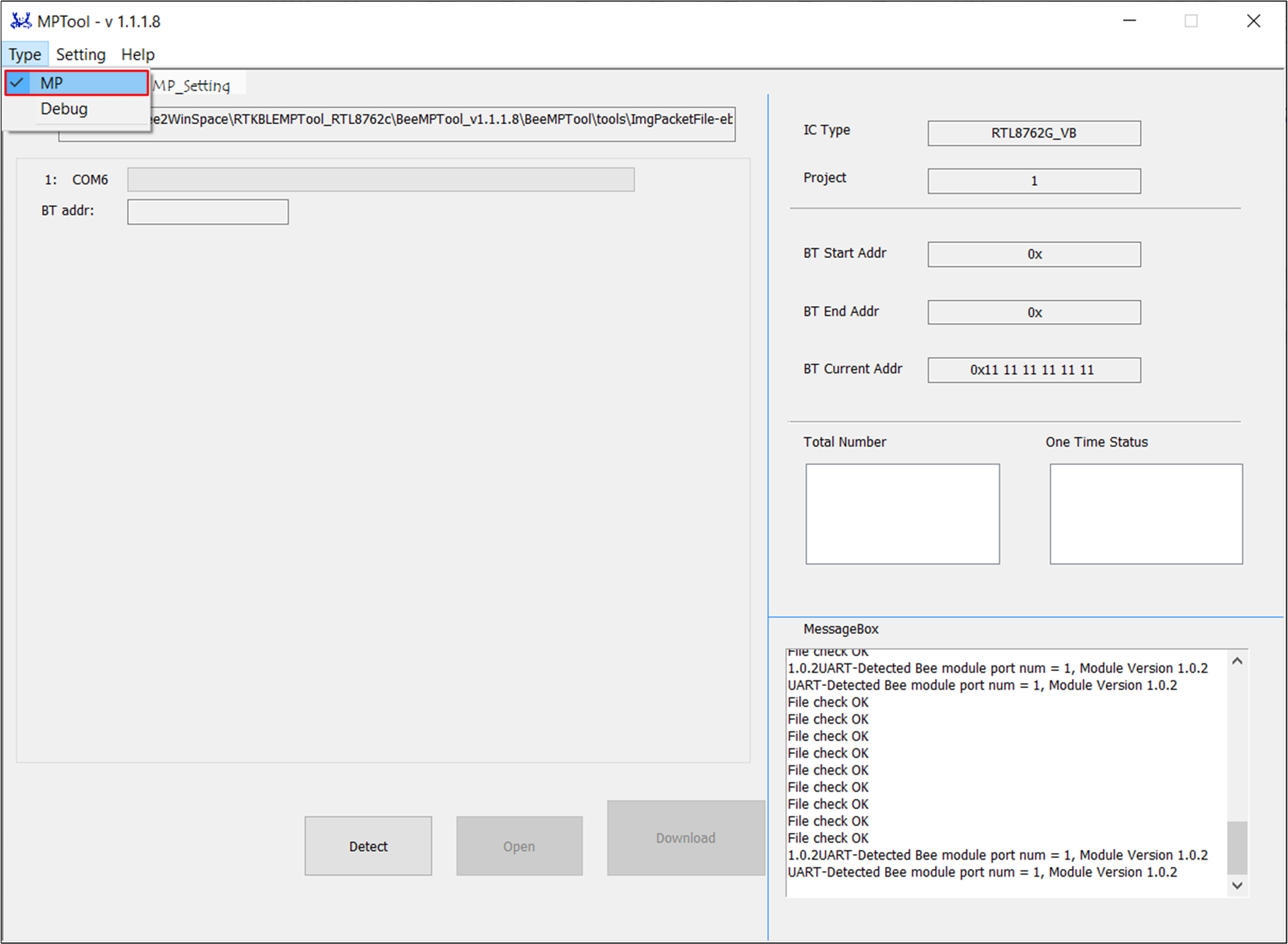Click the IC Type RTL8762G_VB field
The width and height of the screenshot is (1288, 944).
coord(1034,133)
